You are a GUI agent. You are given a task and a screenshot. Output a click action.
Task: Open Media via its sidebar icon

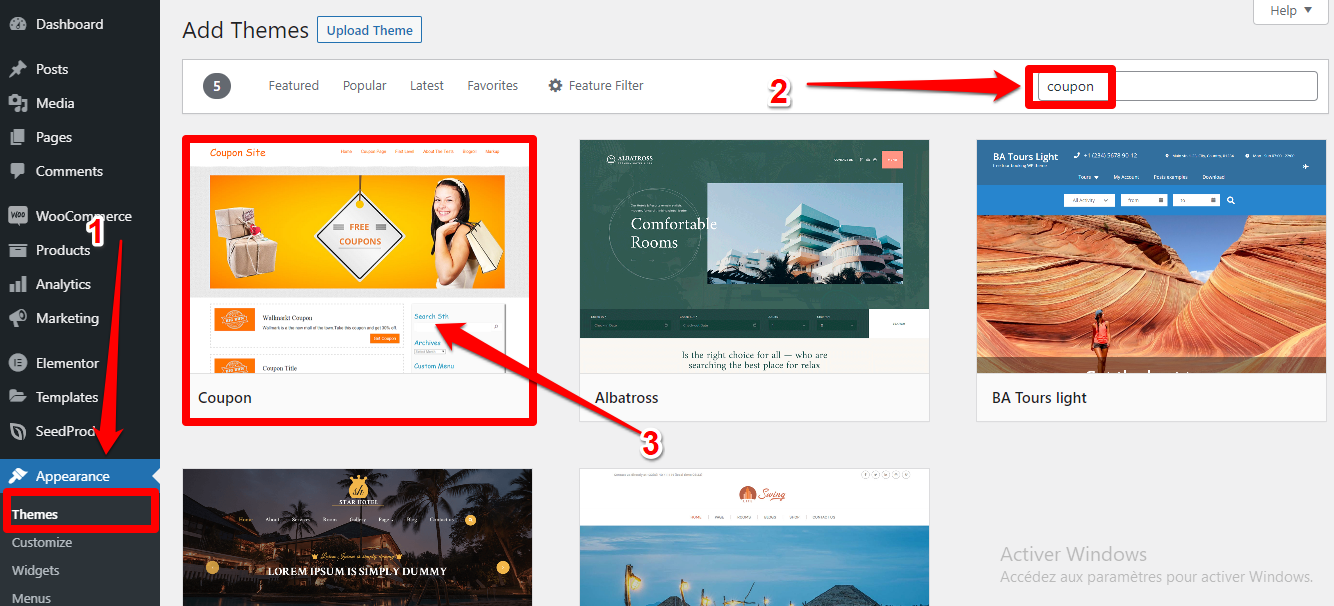[x=17, y=103]
